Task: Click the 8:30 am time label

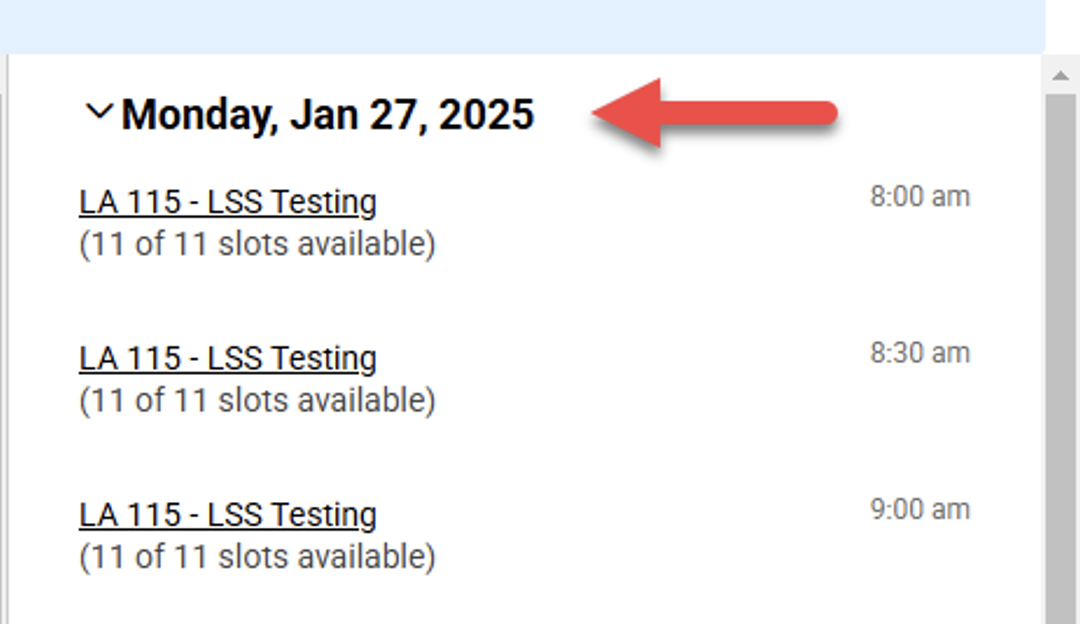Action: [918, 352]
